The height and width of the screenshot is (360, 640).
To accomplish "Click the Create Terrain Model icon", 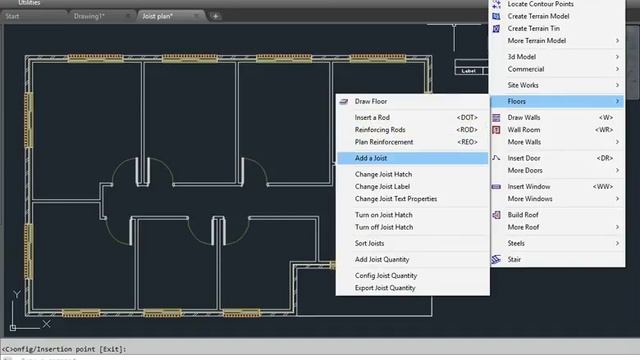I will (x=496, y=16).
